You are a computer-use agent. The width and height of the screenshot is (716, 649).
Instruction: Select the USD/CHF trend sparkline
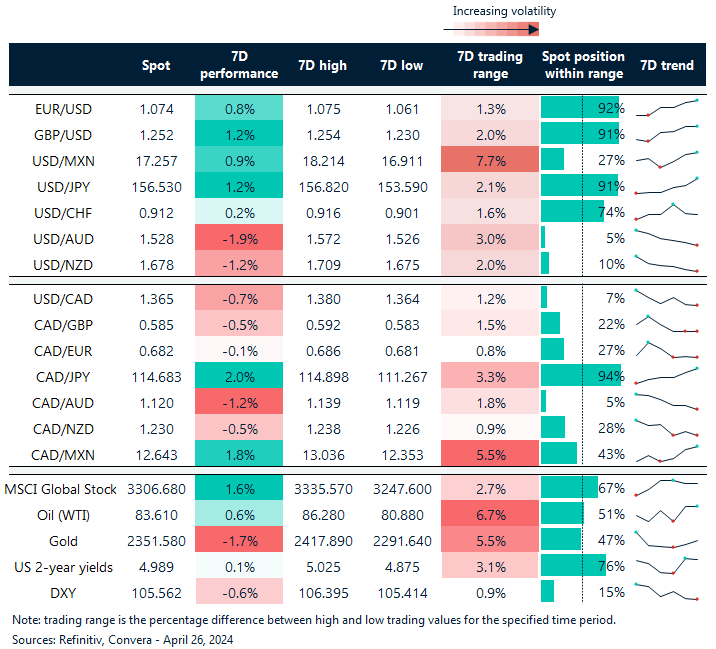click(x=666, y=212)
